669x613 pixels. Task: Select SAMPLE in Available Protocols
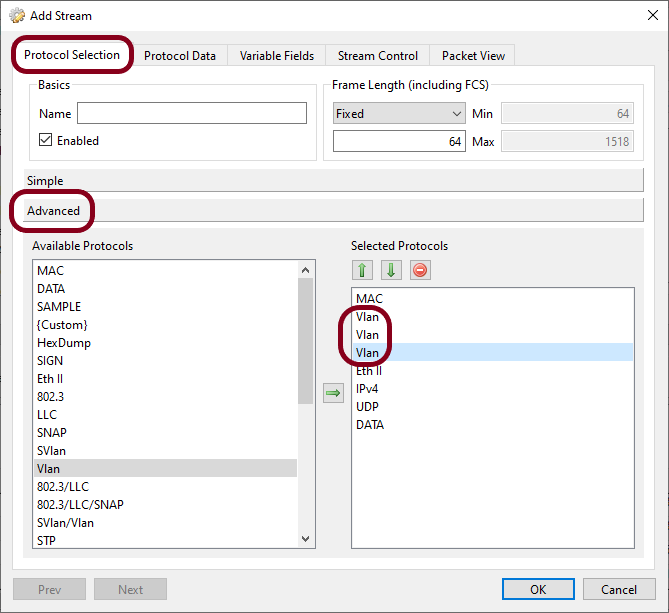click(166, 307)
